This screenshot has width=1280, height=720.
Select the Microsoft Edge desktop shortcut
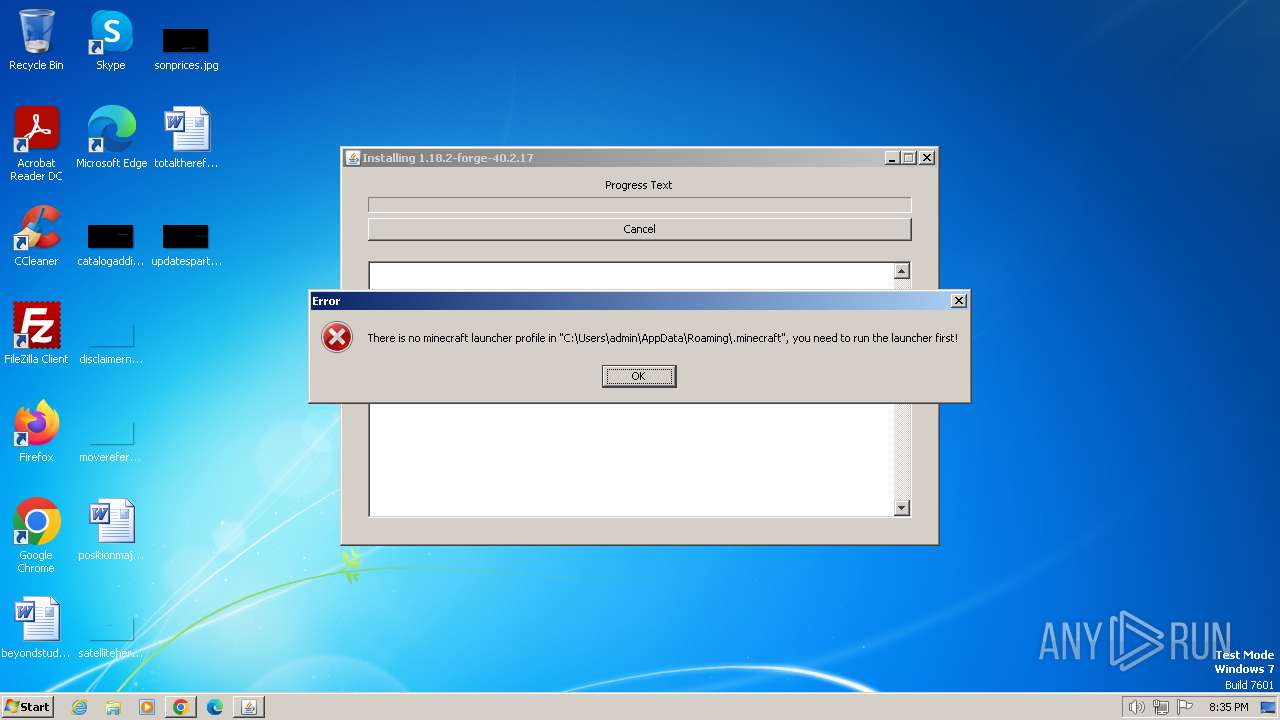(111, 138)
